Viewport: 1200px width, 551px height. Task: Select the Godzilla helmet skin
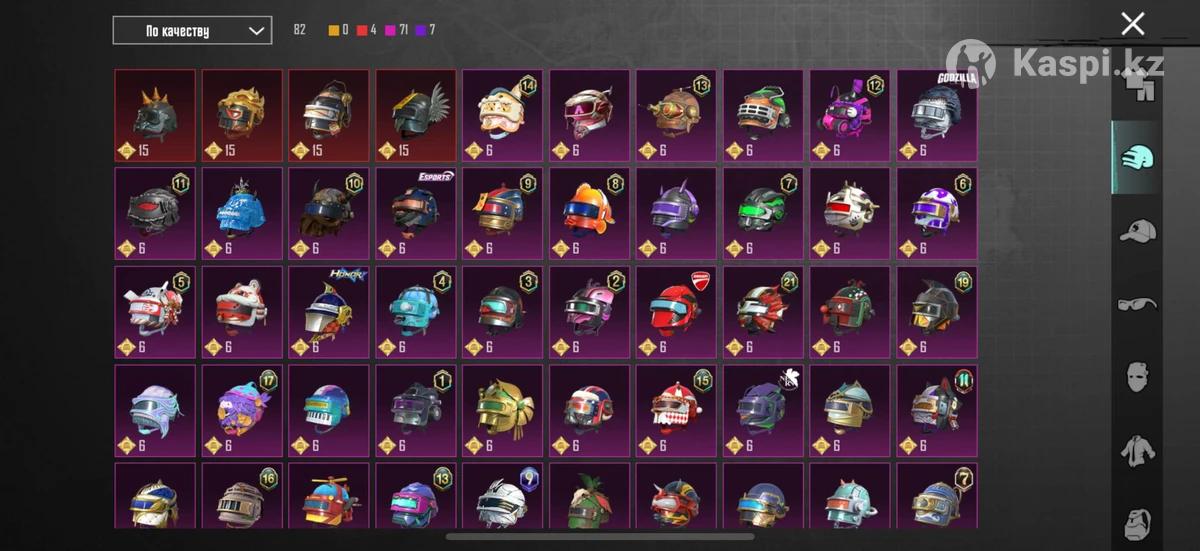tap(937, 116)
